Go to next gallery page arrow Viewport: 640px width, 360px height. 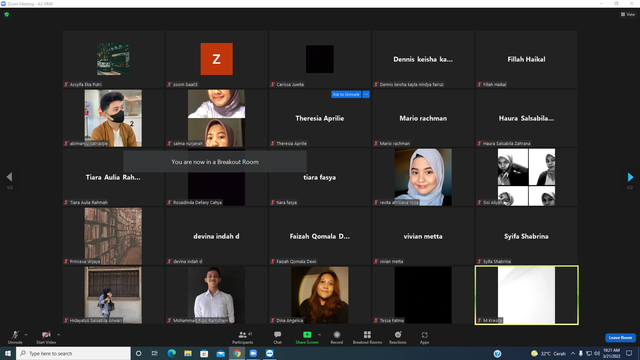630,177
